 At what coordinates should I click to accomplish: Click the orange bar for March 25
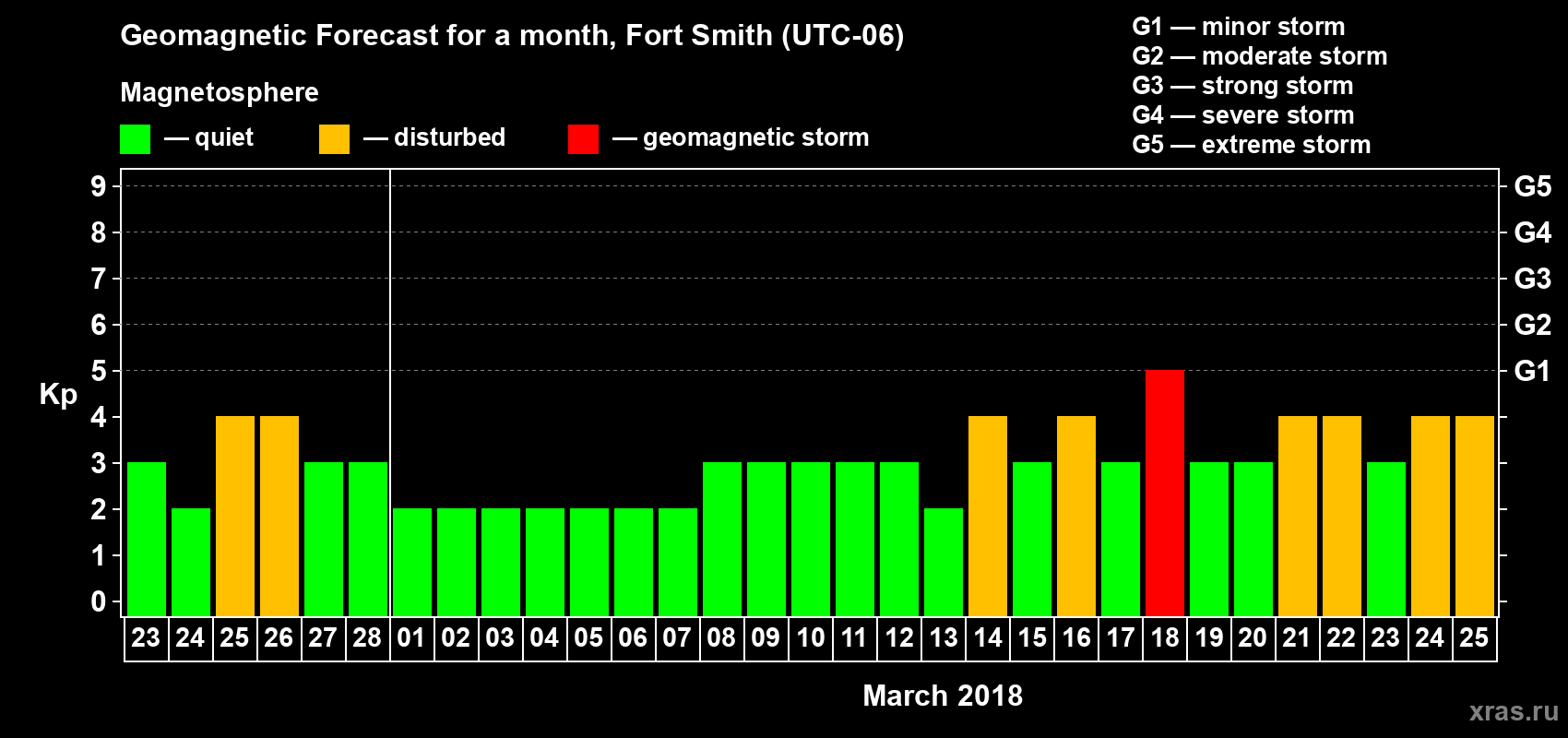(1475, 516)
